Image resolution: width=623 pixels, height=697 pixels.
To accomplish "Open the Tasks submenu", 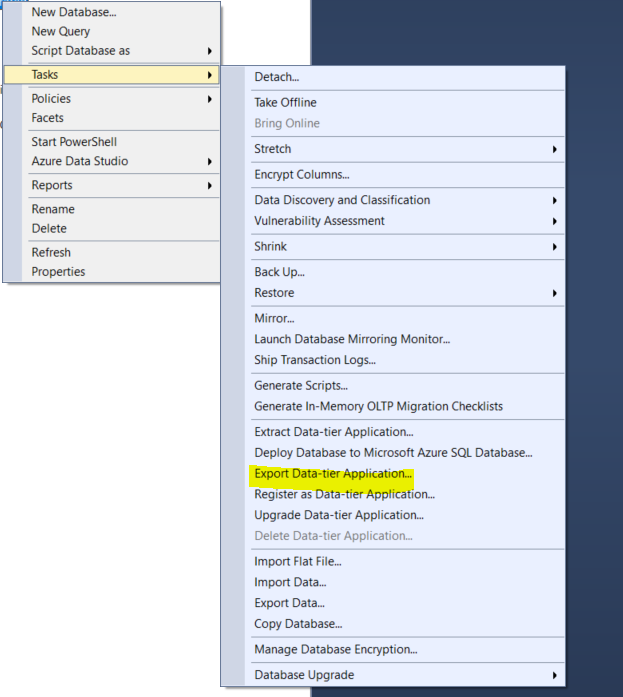I will [112, 75].
